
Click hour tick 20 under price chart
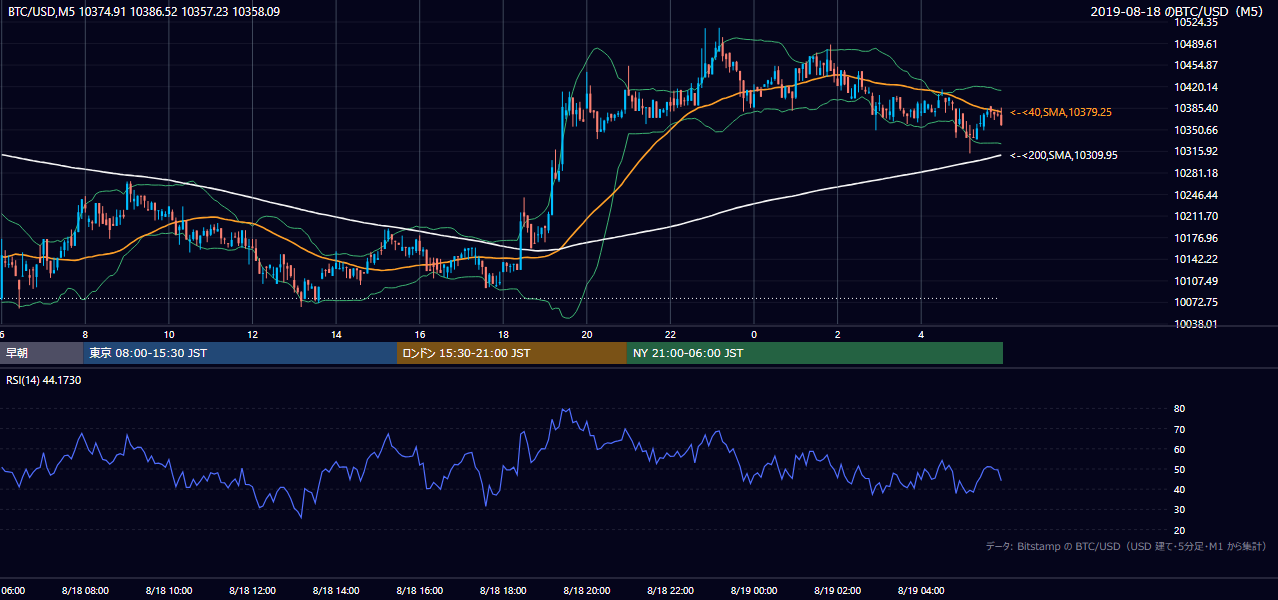(x=587, y=334)
